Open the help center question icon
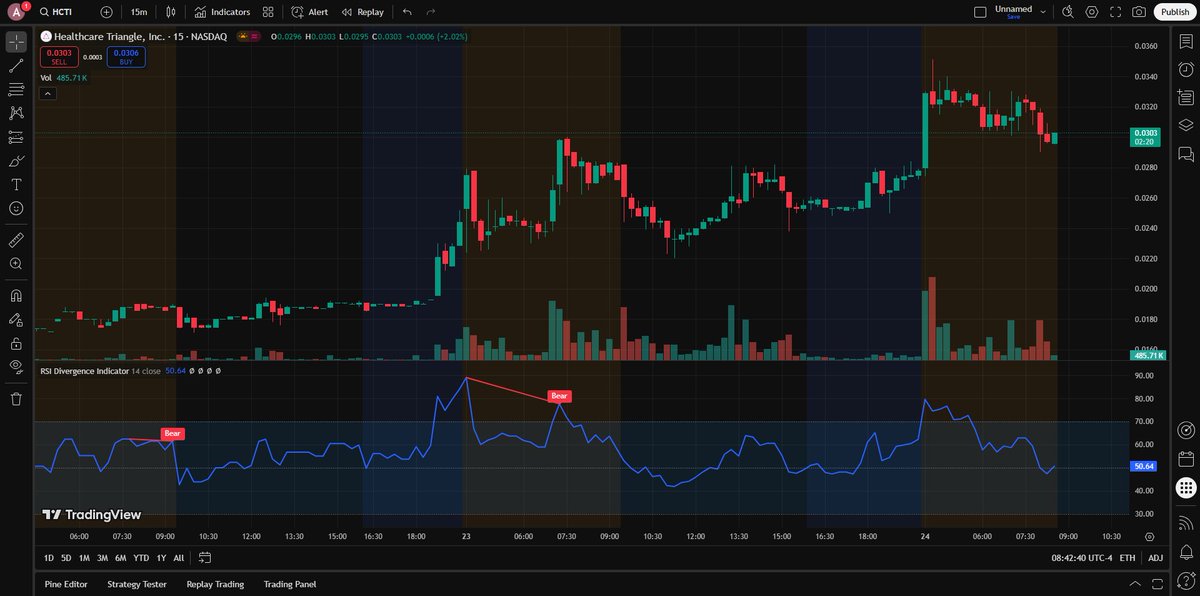Viewport: 1200px width, 596px height. click(1186, 581)
